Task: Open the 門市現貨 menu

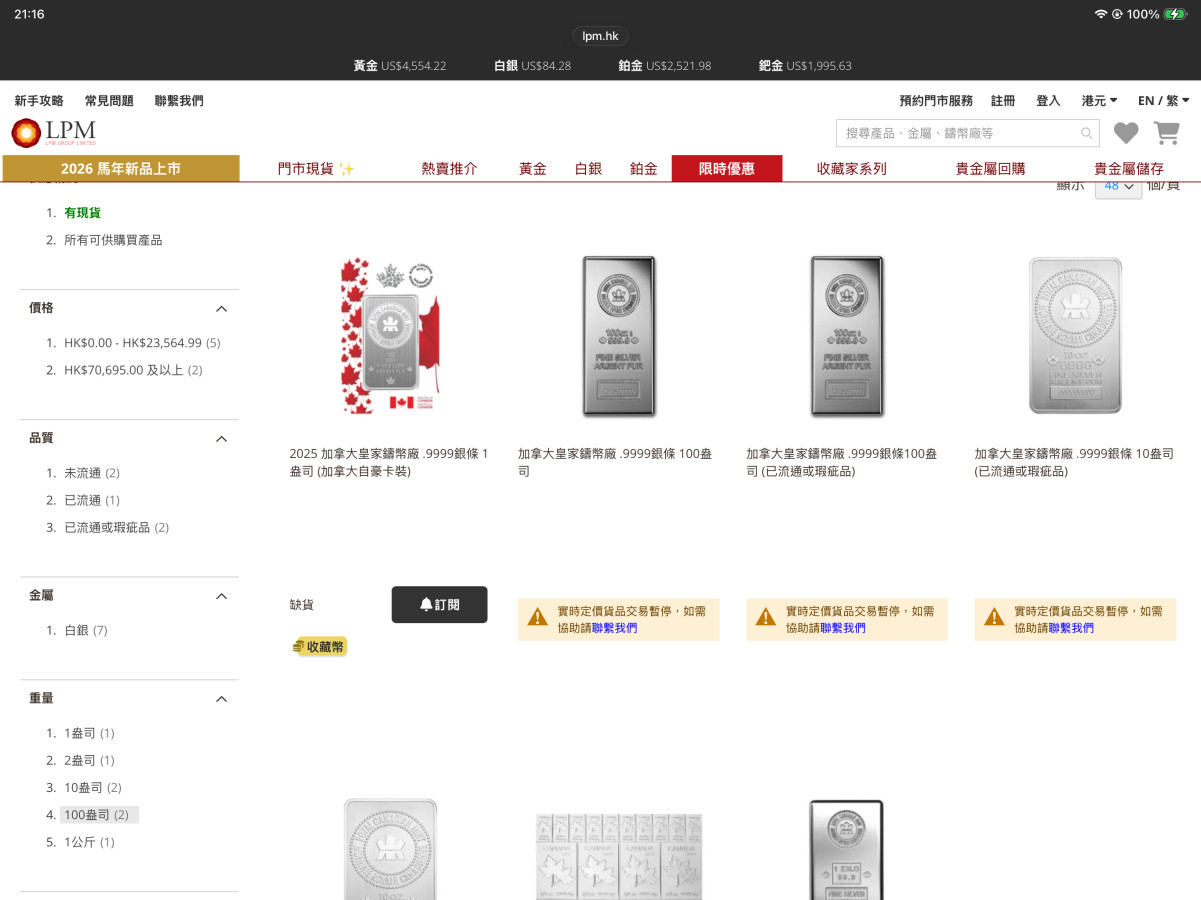Action: [x=316, y=169]
